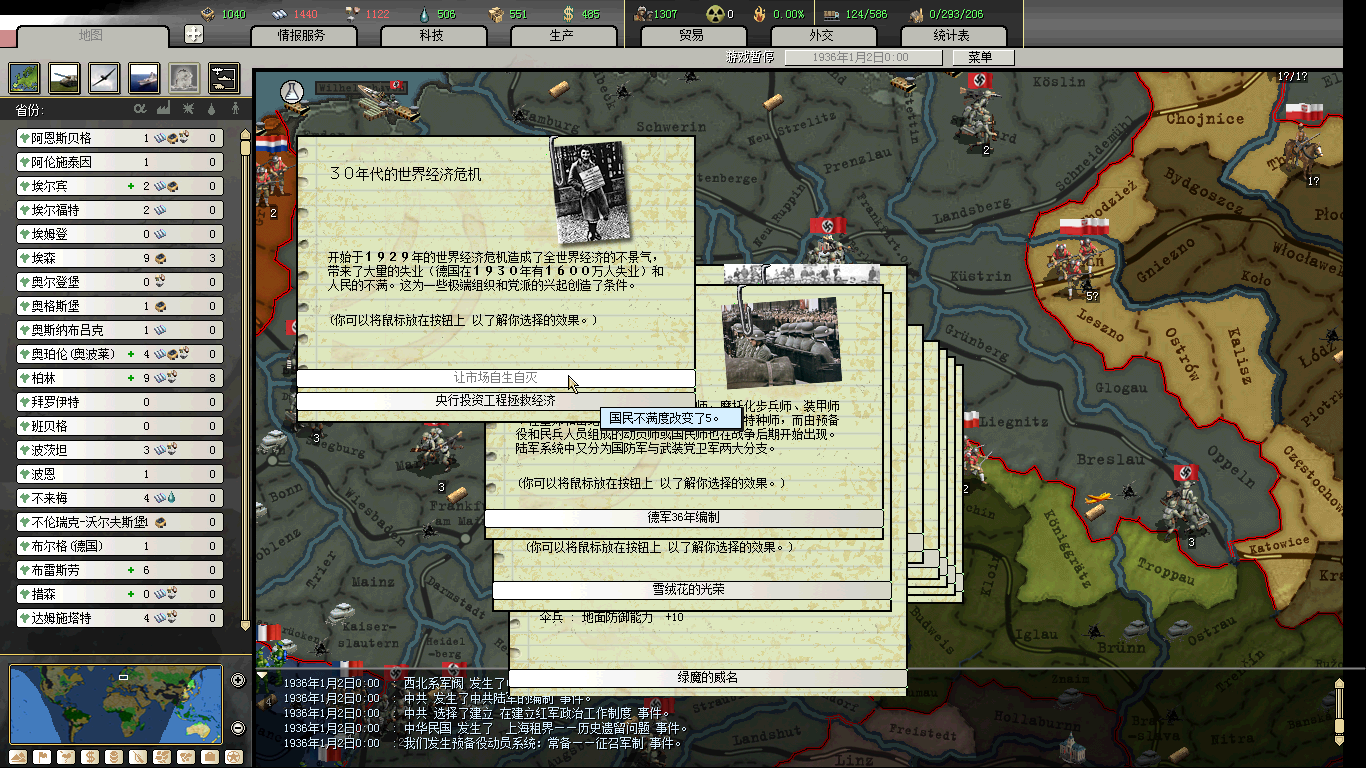Image resolution: width=1366 pixels, height=768 pixels.
Task: Select province 达姆施塔特 in list
Action: (119, 618)
